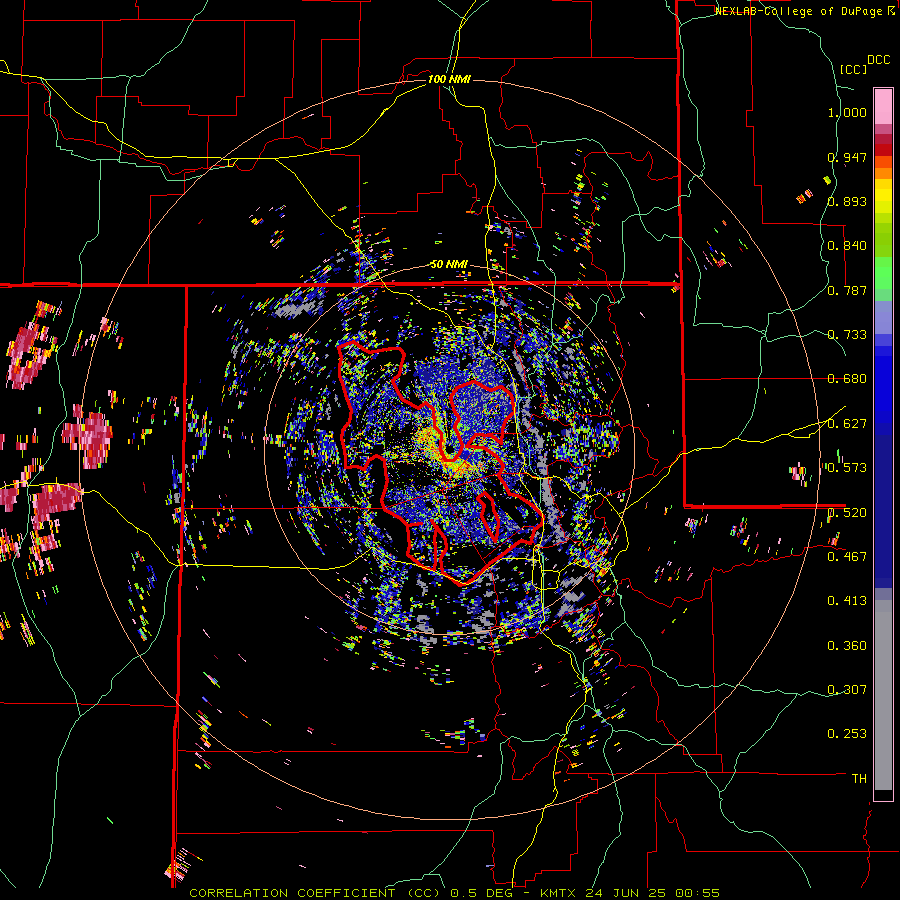Click the "KMTX 24 JUN 25 00:55" timestamp text
The height and width of the screenshot is (900, 900).
pos(630,893)
